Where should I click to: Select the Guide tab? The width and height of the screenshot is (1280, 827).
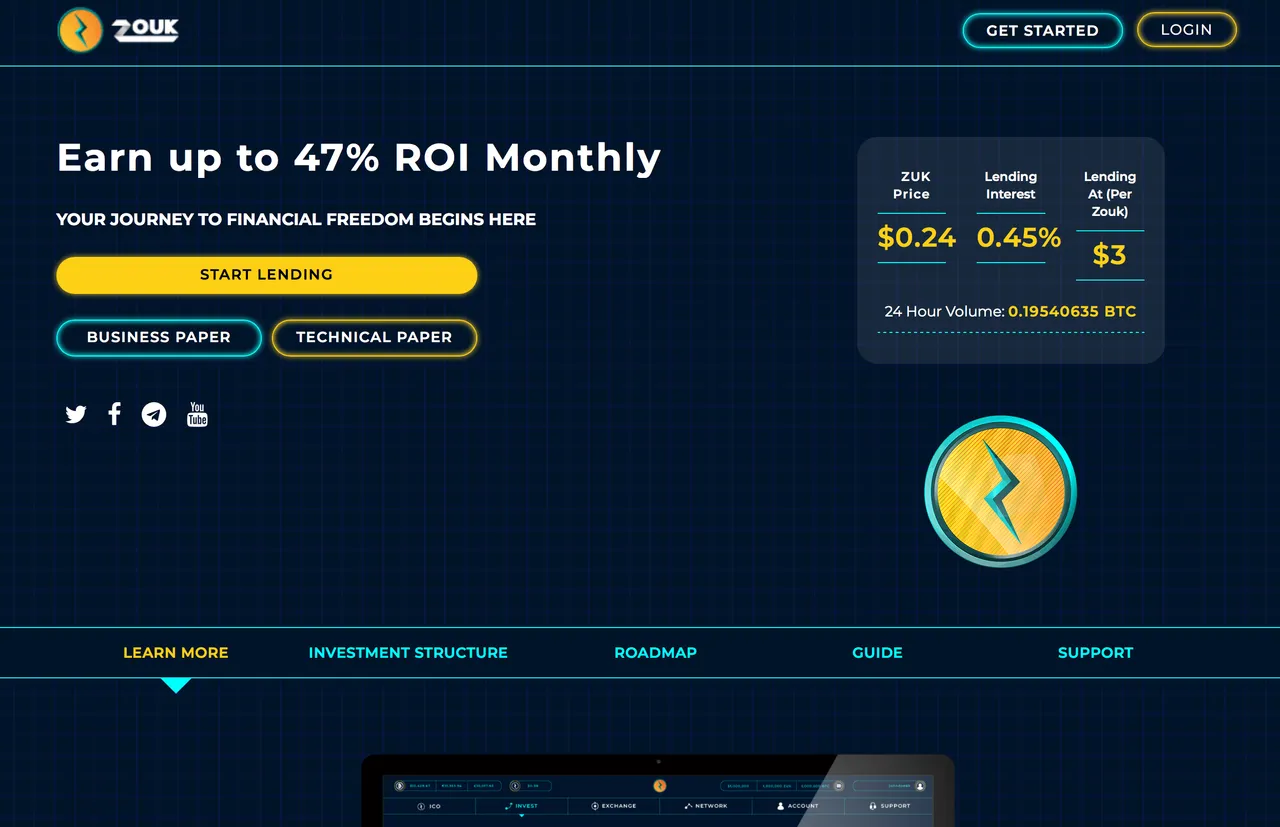(877, 653)
